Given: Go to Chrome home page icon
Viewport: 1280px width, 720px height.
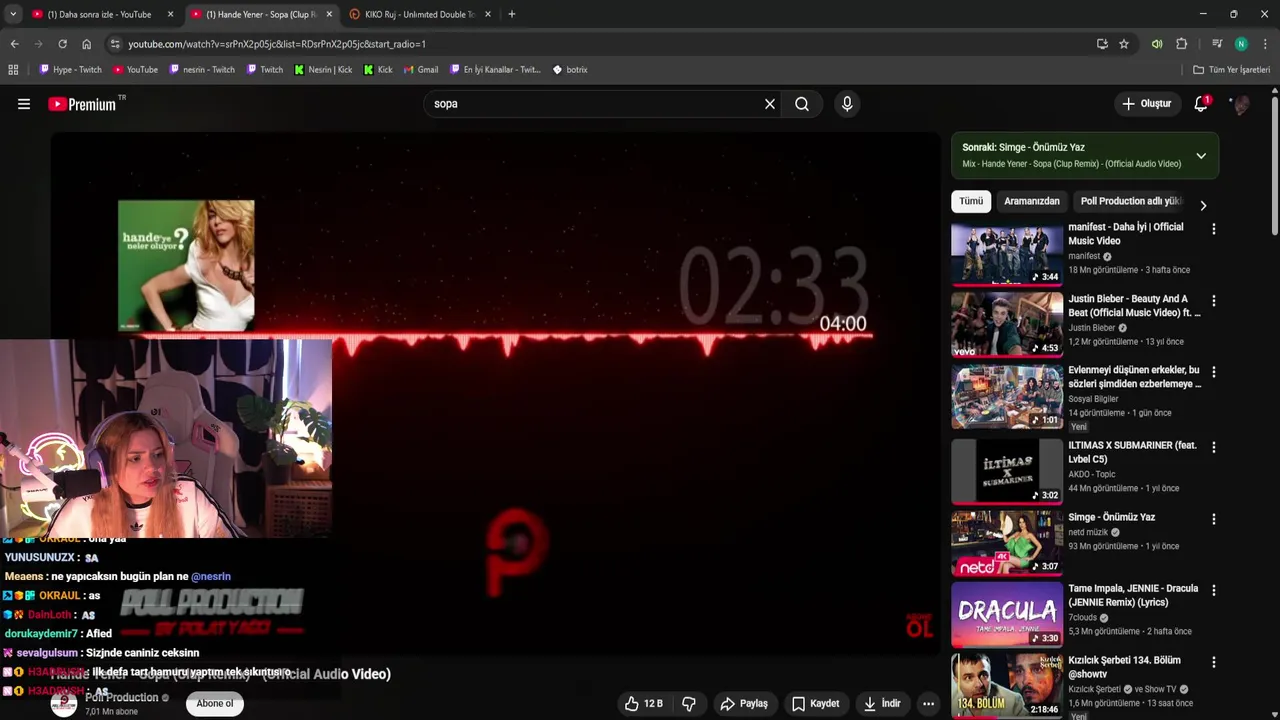Looking at the screenshot, I should coord(86,44).
